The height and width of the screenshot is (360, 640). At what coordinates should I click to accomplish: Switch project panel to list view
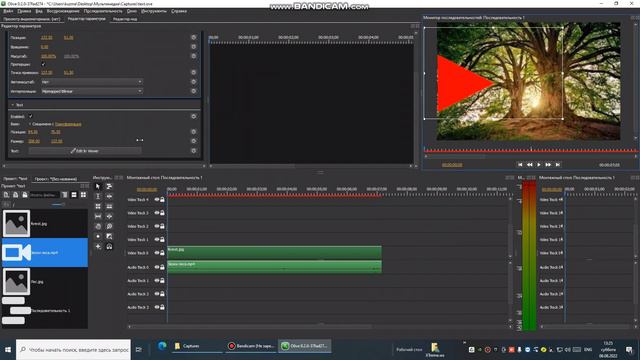(x=74, y=195)
